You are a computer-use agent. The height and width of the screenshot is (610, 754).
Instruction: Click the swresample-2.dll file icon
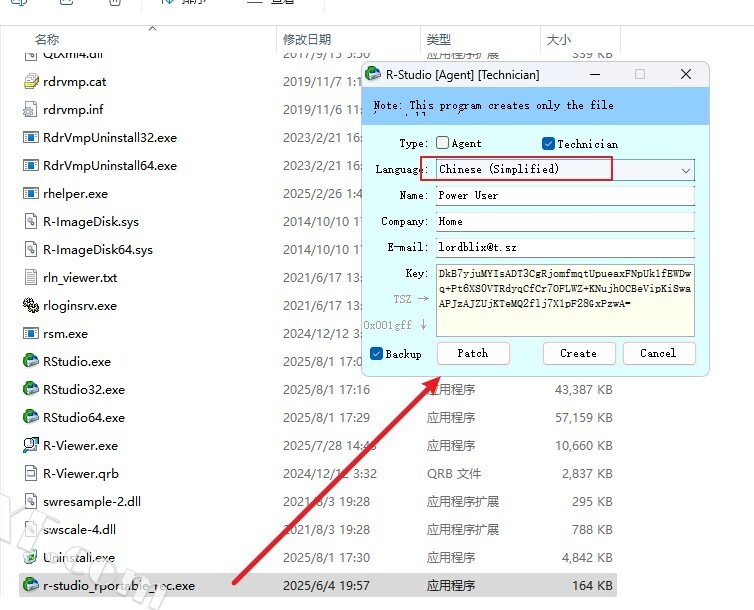(x=31, y=501)
